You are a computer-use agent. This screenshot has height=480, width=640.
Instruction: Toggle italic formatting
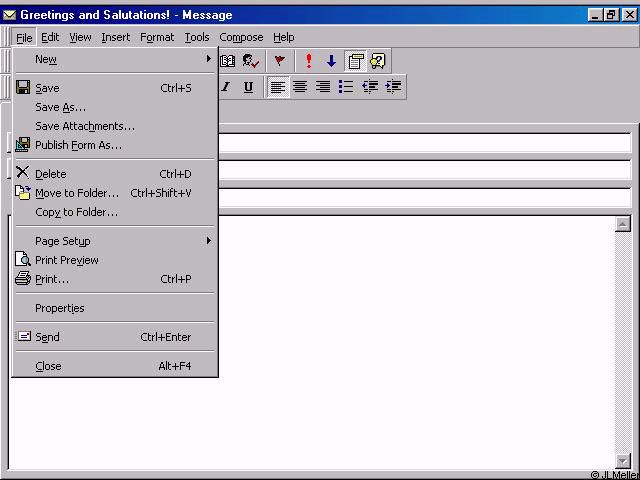click(x=226, y=87)
